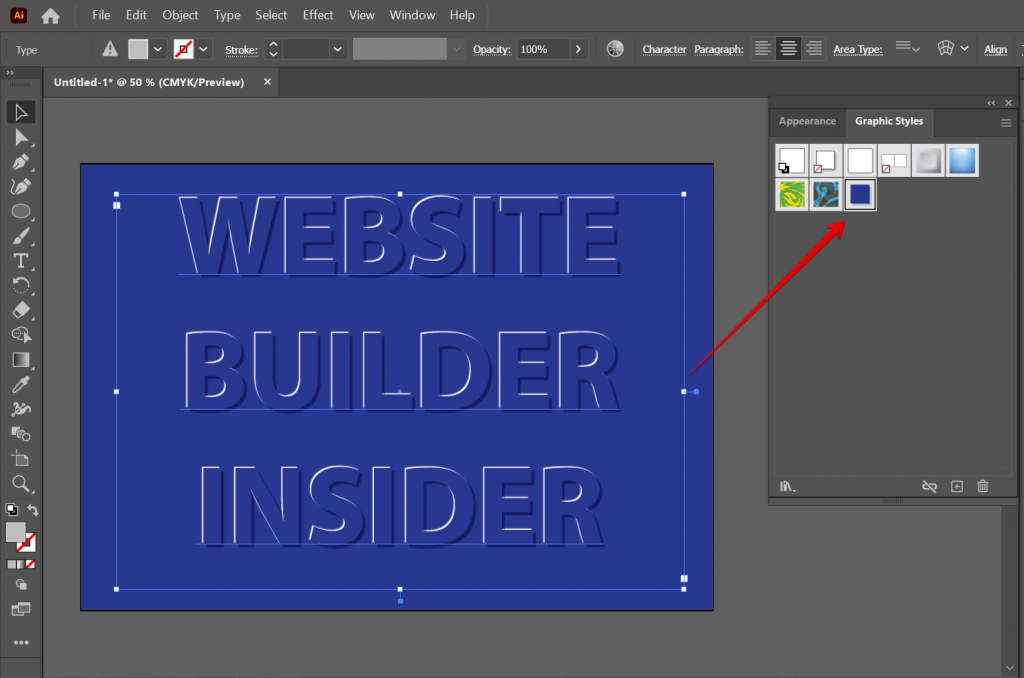The height and width of the screenshot is (678, 1024).
Task: Open the Character panel link
Action: point(664,49)
